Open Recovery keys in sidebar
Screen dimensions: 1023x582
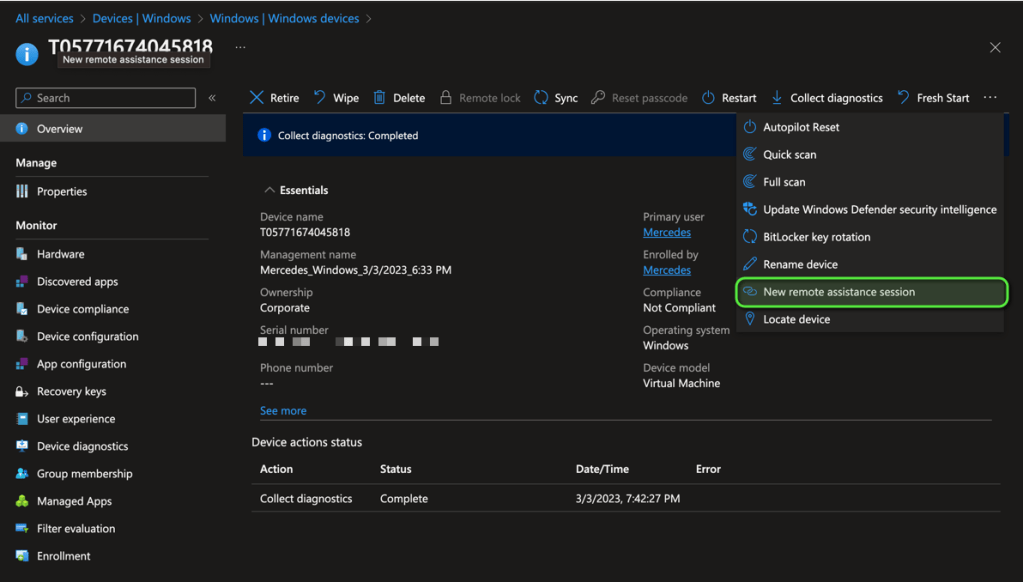pyautogui.click(x=71, y=392)
